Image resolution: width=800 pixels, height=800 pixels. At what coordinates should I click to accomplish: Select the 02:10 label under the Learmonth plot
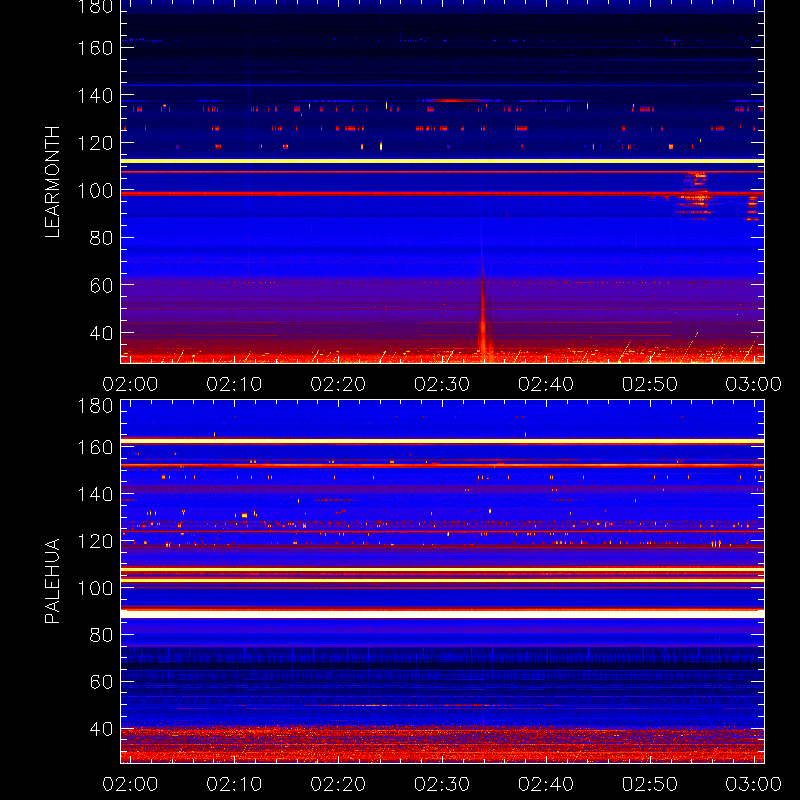pos(234,384)
